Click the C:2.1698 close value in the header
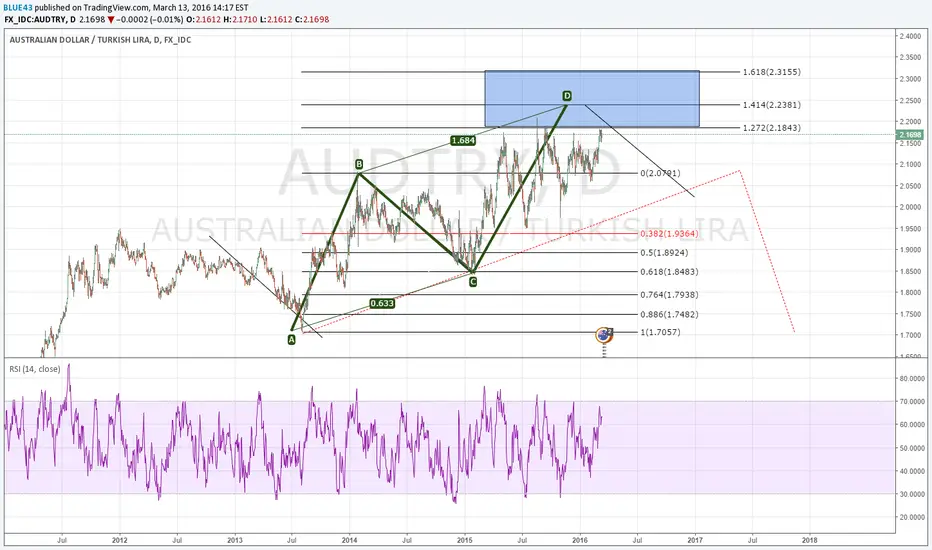Viewport: 932px width, 550px height. [x=311, y=20]
